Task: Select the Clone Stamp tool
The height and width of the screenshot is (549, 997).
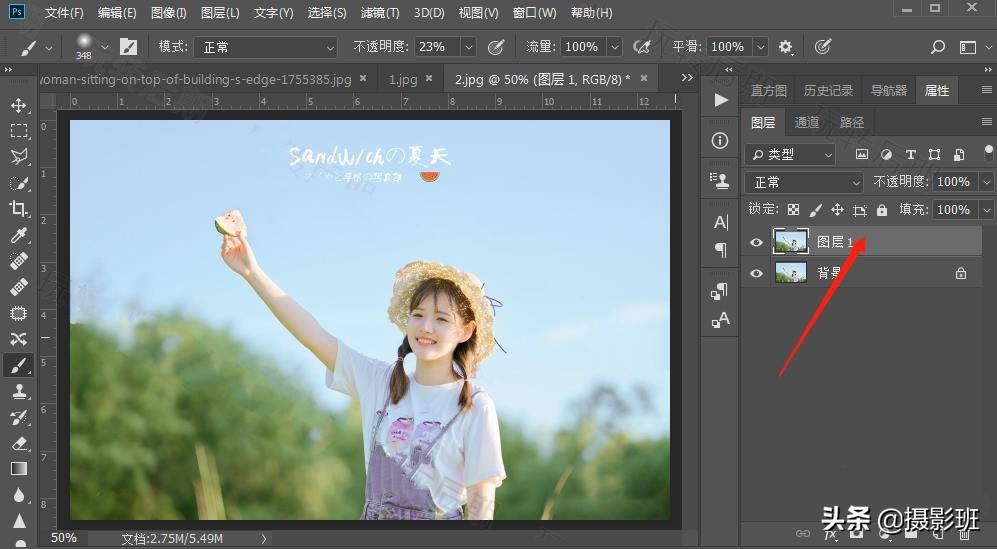Action: pos(18,392)
